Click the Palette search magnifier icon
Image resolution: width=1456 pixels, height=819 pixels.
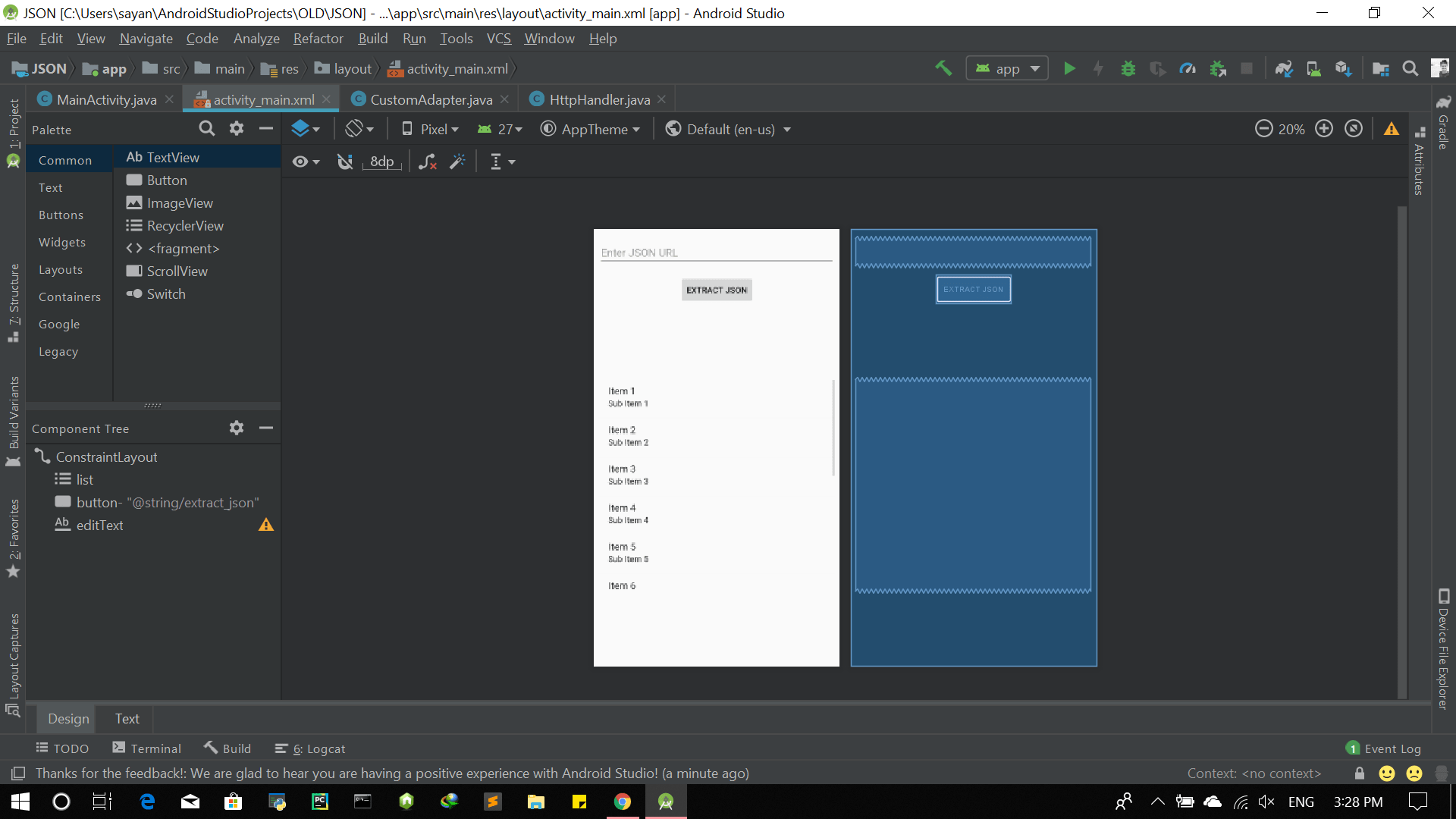click(206, 129)
